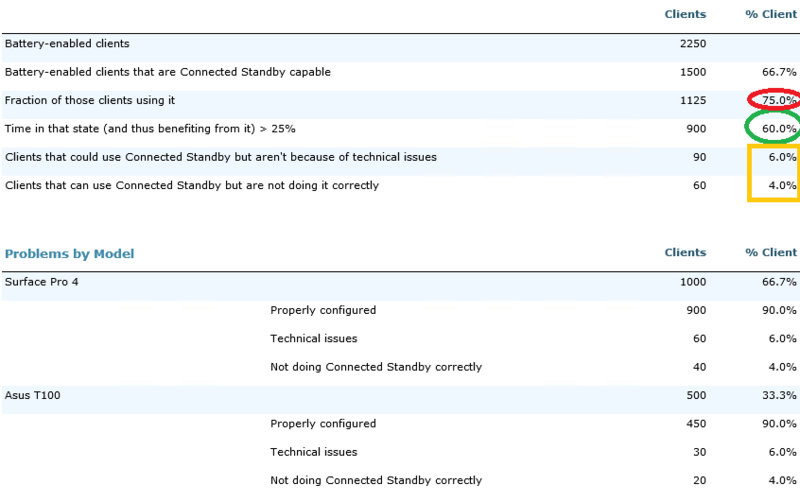Select 'Fraction of those clients using it' row
800x502 pixels.
tap(89, 100)
